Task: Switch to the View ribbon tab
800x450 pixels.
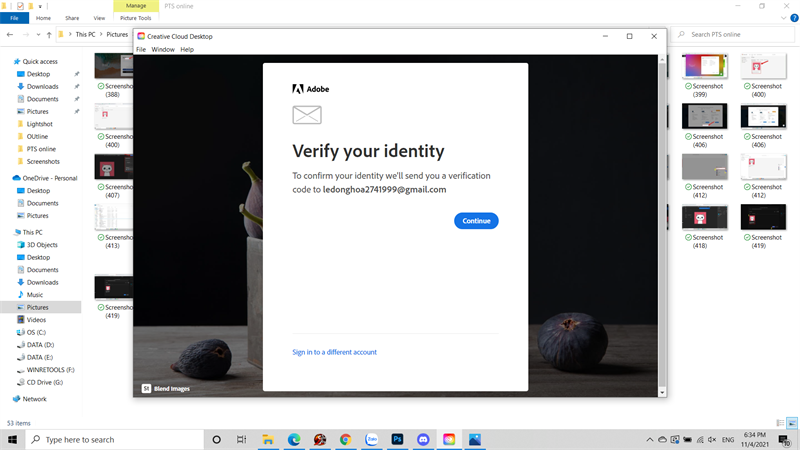Action: (x=99, y=18)
